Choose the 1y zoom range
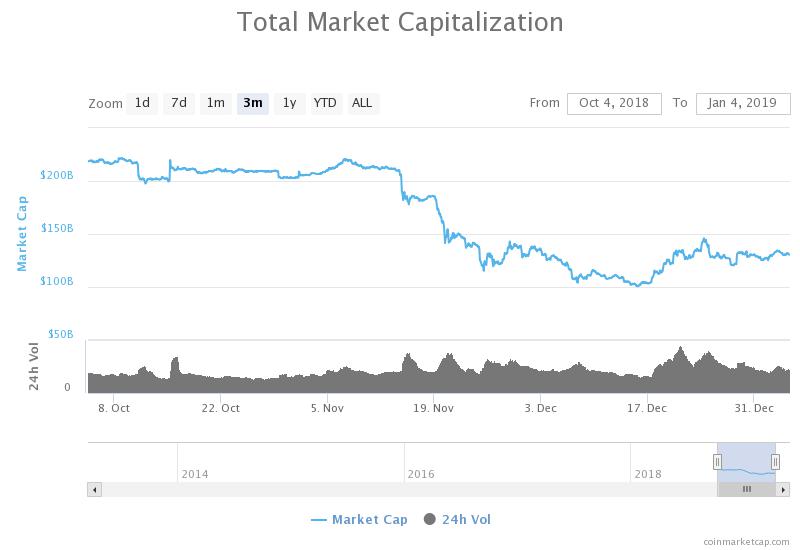The image size is (800, 550). 289,103
